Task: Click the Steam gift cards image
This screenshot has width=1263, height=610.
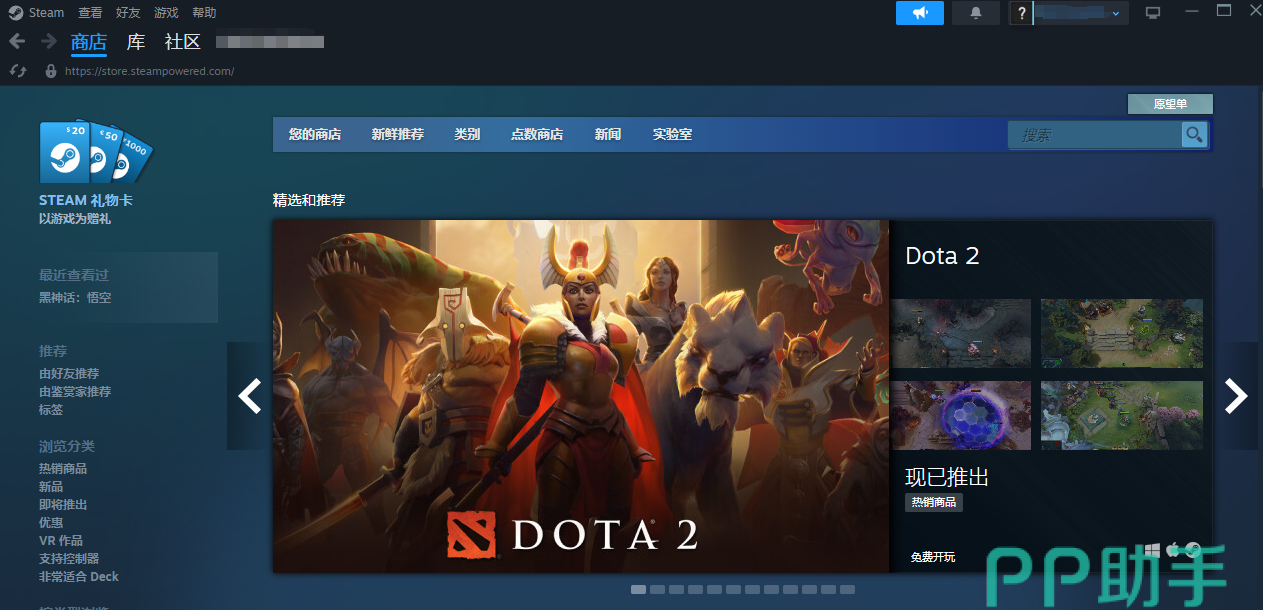Action: coord(96,153)
